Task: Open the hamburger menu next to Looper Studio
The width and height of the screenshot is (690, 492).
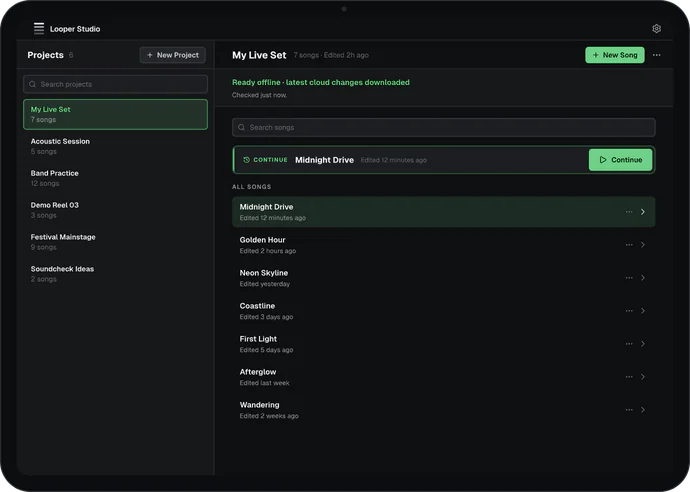Action: [39, 29]
